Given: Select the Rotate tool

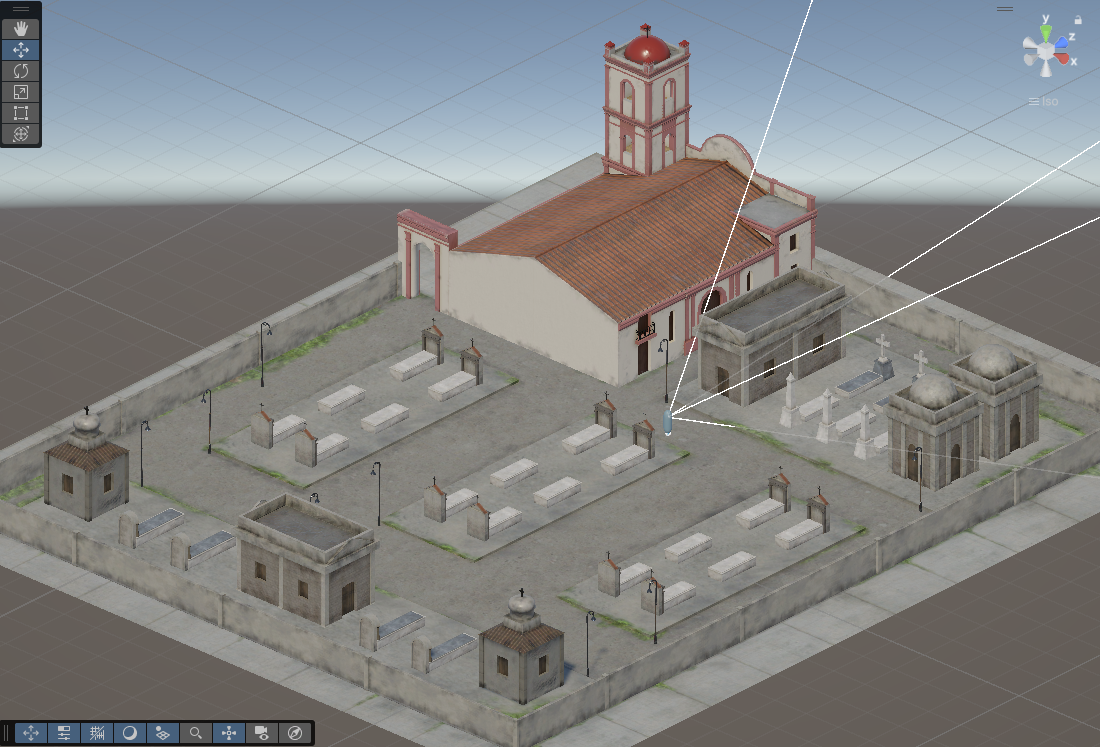Looking at the screenshot, I should 21,71.
